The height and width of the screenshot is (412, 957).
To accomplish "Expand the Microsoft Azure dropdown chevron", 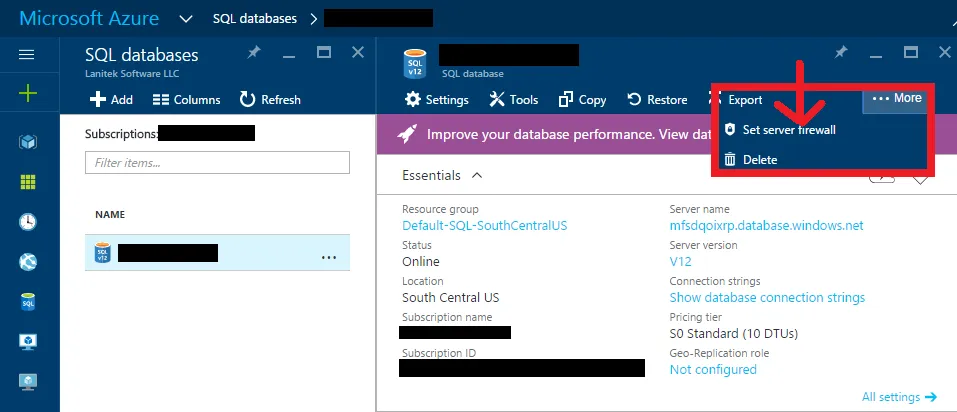I will coord(186,18).
